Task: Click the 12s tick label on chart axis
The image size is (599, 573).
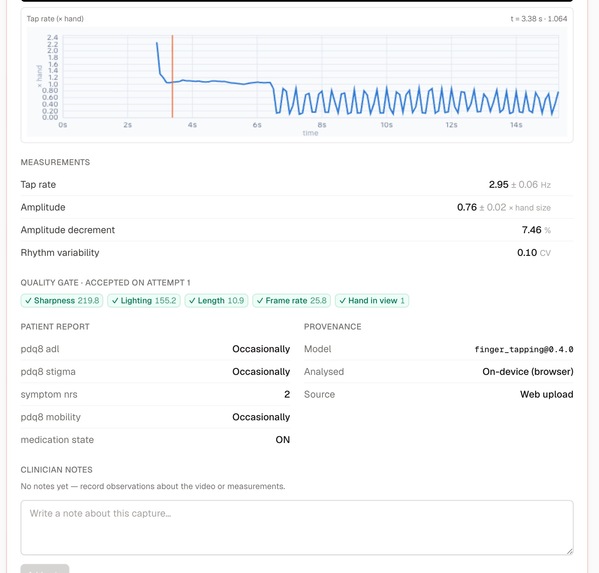Action: (451, 125)
